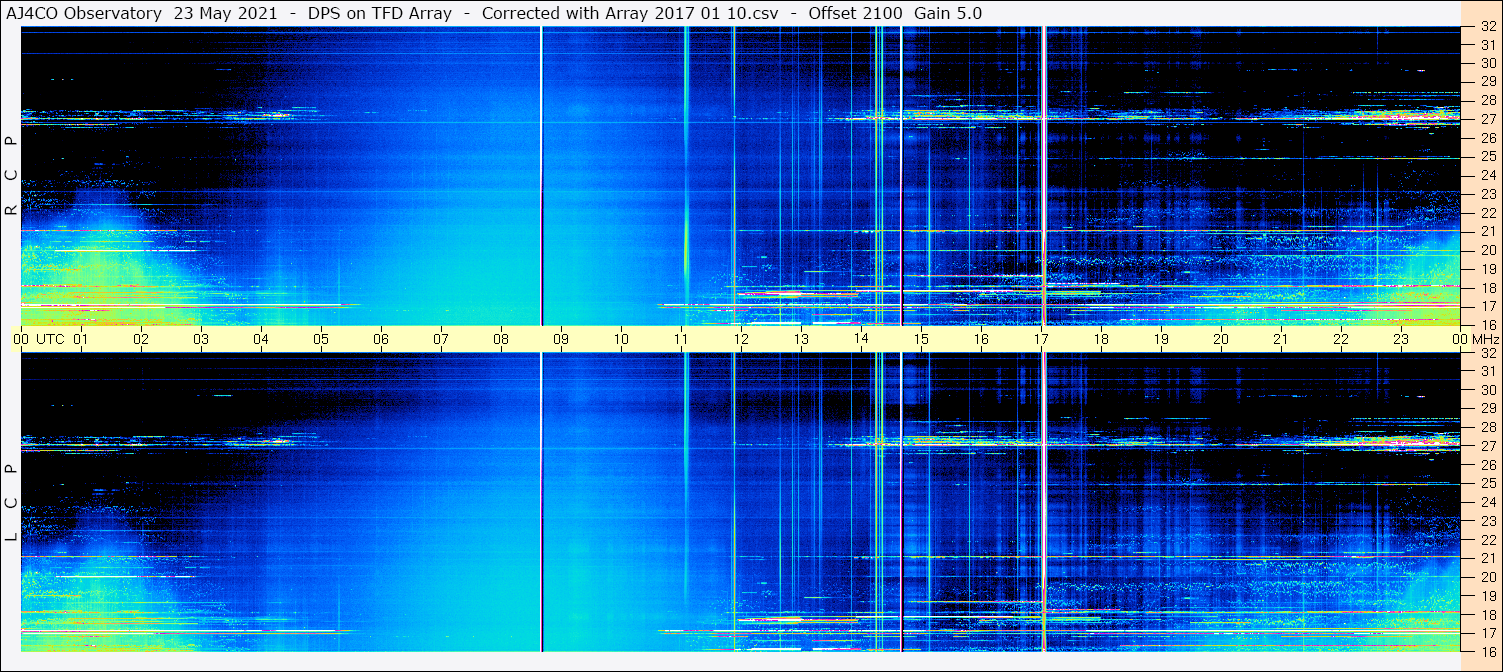Click the LCP label beside the lower spectrogram
The image size is (1503, 672).
pyautogui.click(x=11, y=503)
